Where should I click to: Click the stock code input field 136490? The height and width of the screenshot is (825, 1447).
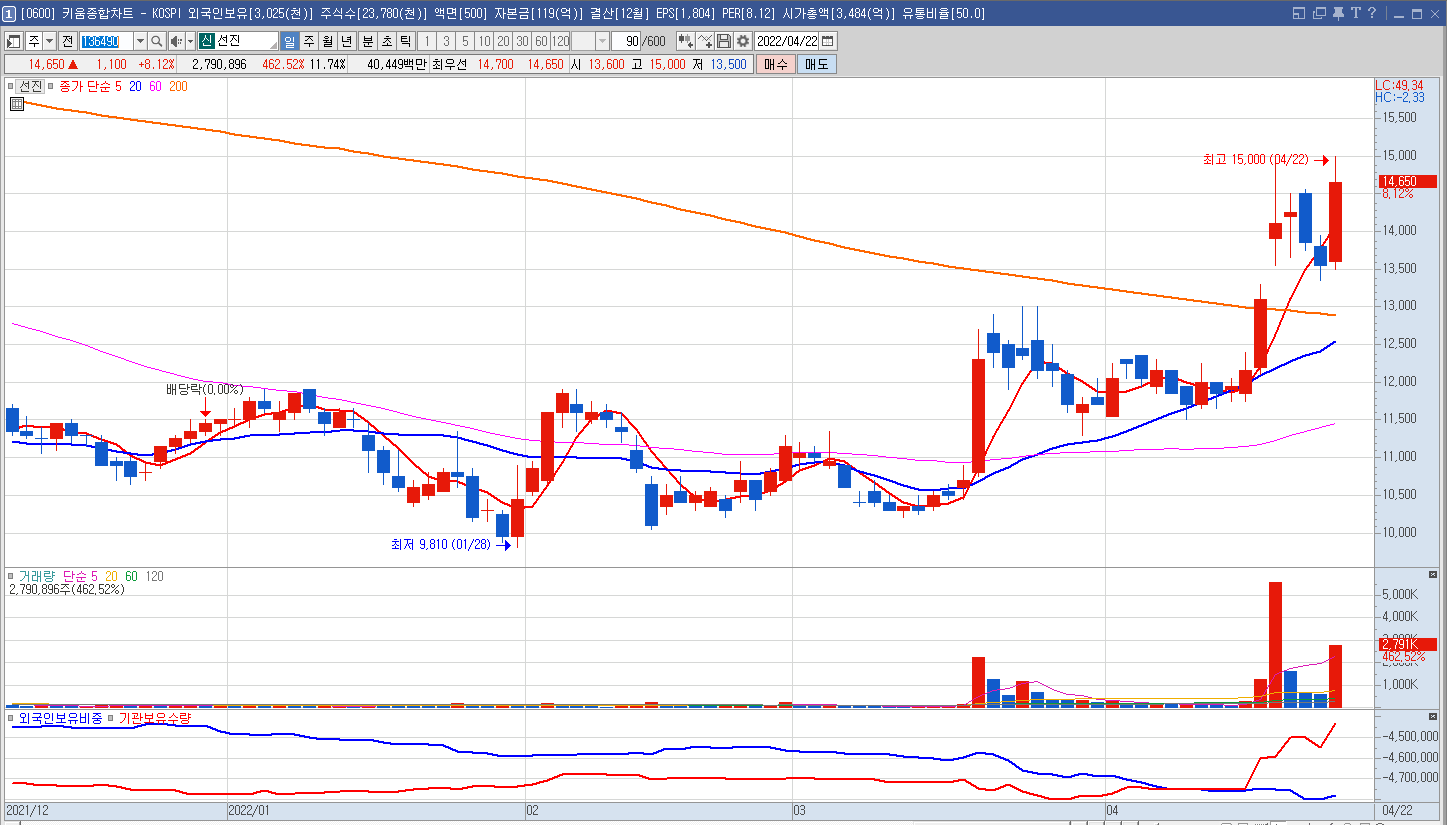[106, 41]
